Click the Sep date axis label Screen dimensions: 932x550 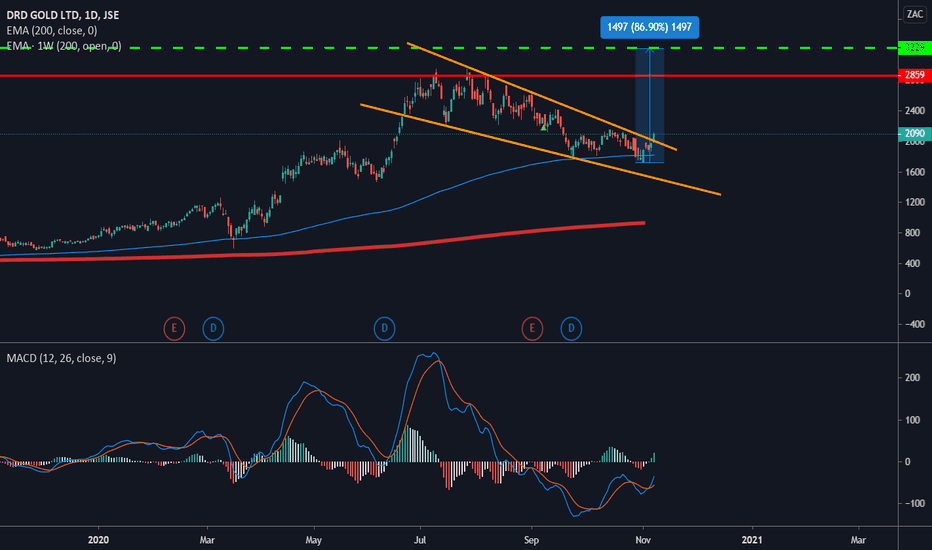[x=531, y=540]
